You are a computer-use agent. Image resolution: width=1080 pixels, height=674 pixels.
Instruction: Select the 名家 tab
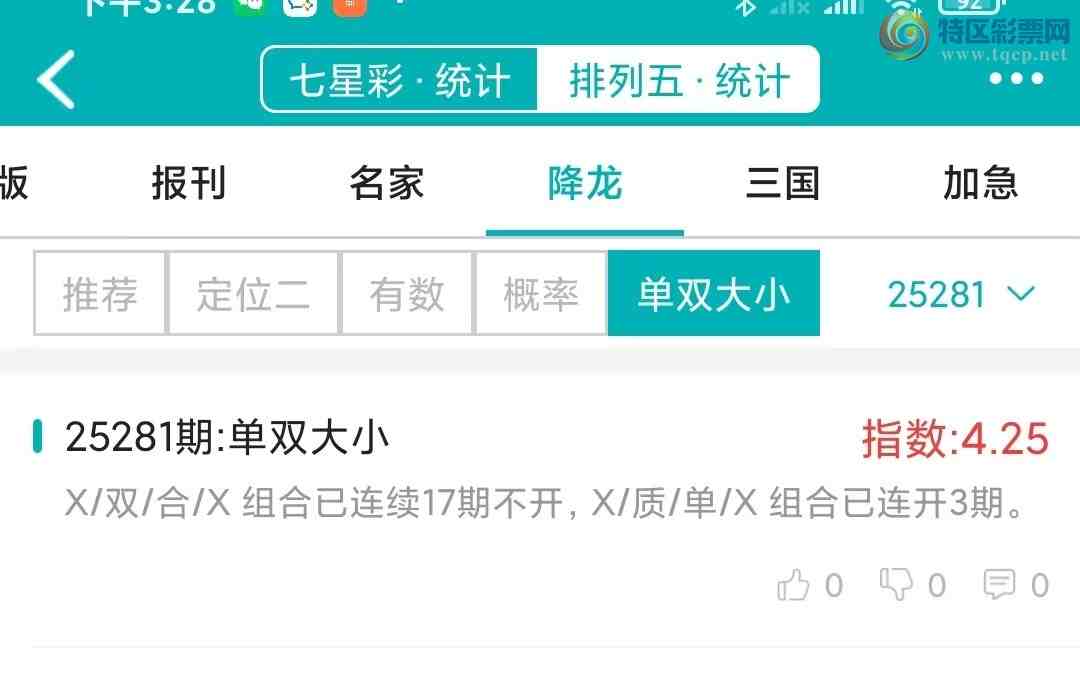386,183
